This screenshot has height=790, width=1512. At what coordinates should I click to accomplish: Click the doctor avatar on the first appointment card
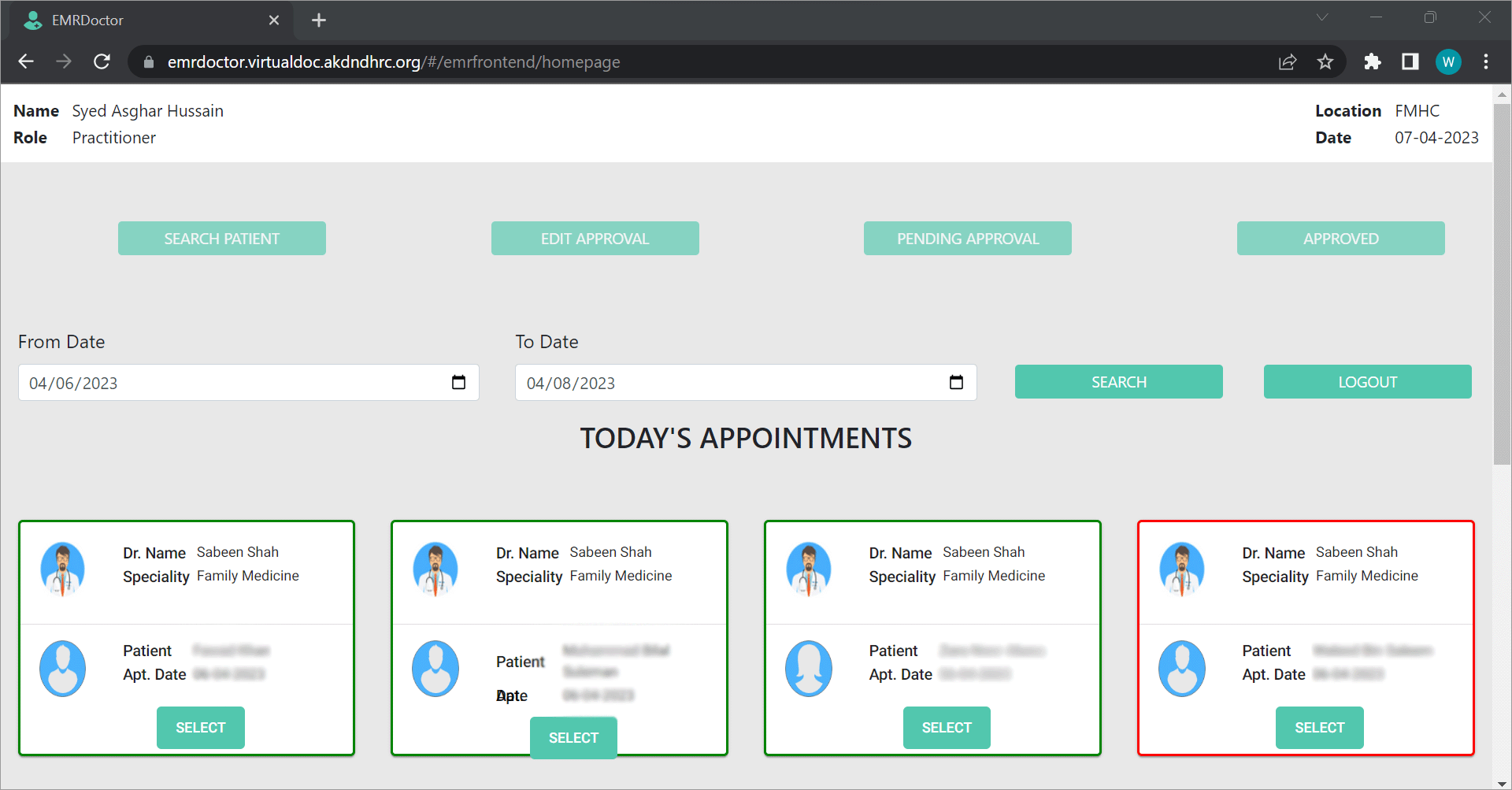pos(62,569)
